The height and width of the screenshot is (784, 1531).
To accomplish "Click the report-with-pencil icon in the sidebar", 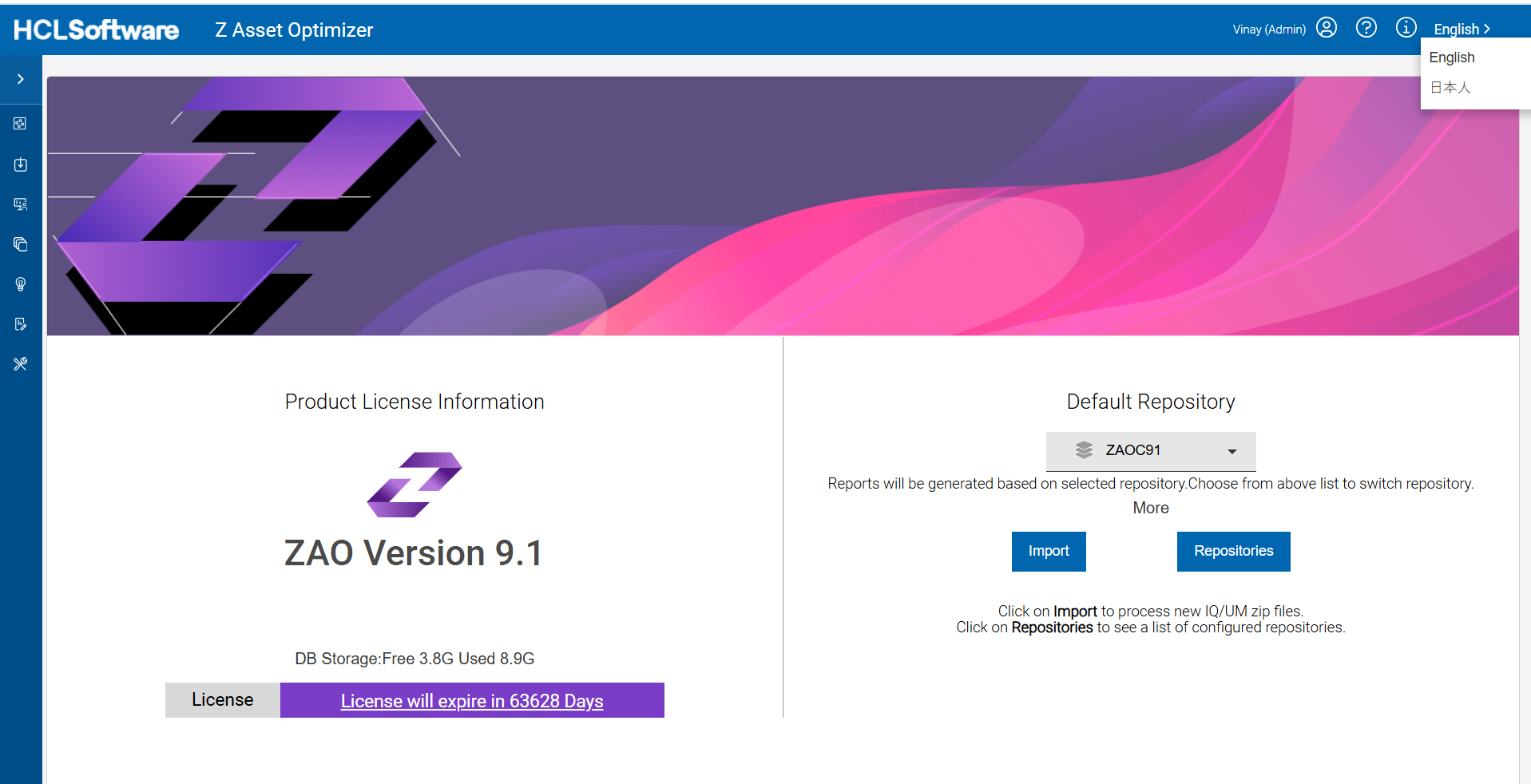I will pyautogui.click(x=21, y=324).
